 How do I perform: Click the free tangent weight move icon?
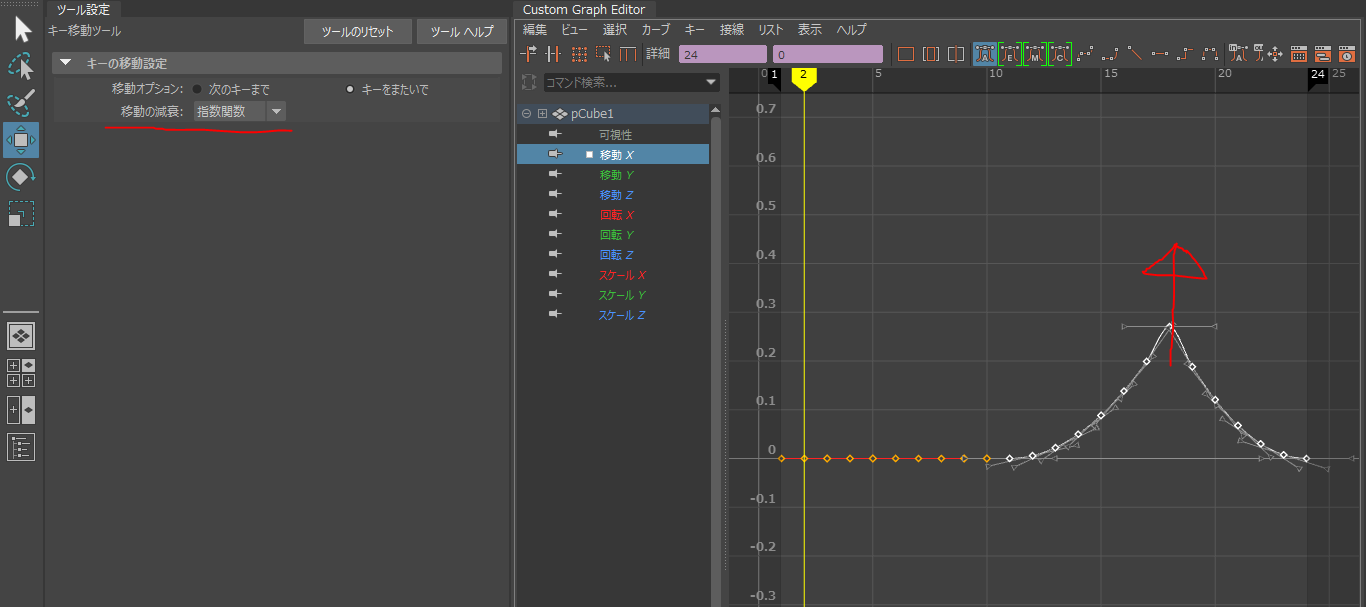1275,54
